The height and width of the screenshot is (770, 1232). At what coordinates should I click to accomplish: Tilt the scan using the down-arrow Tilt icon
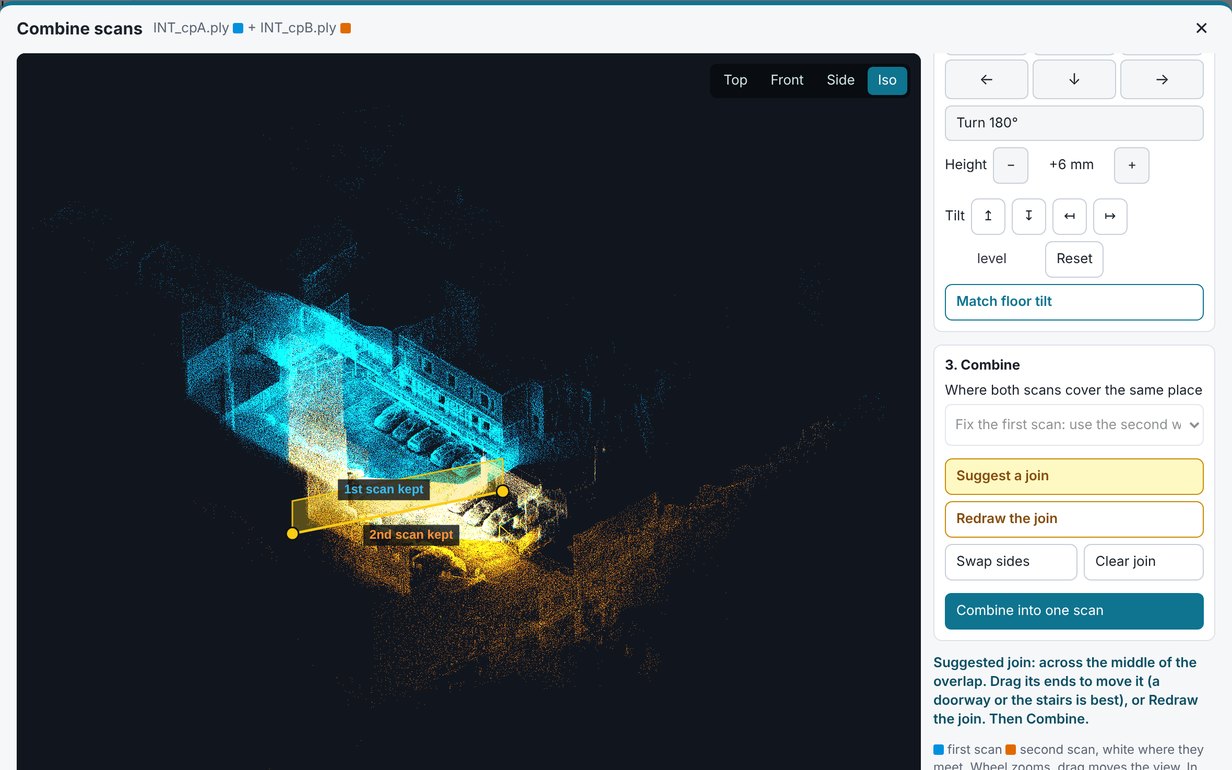(x=1029, y=216)
